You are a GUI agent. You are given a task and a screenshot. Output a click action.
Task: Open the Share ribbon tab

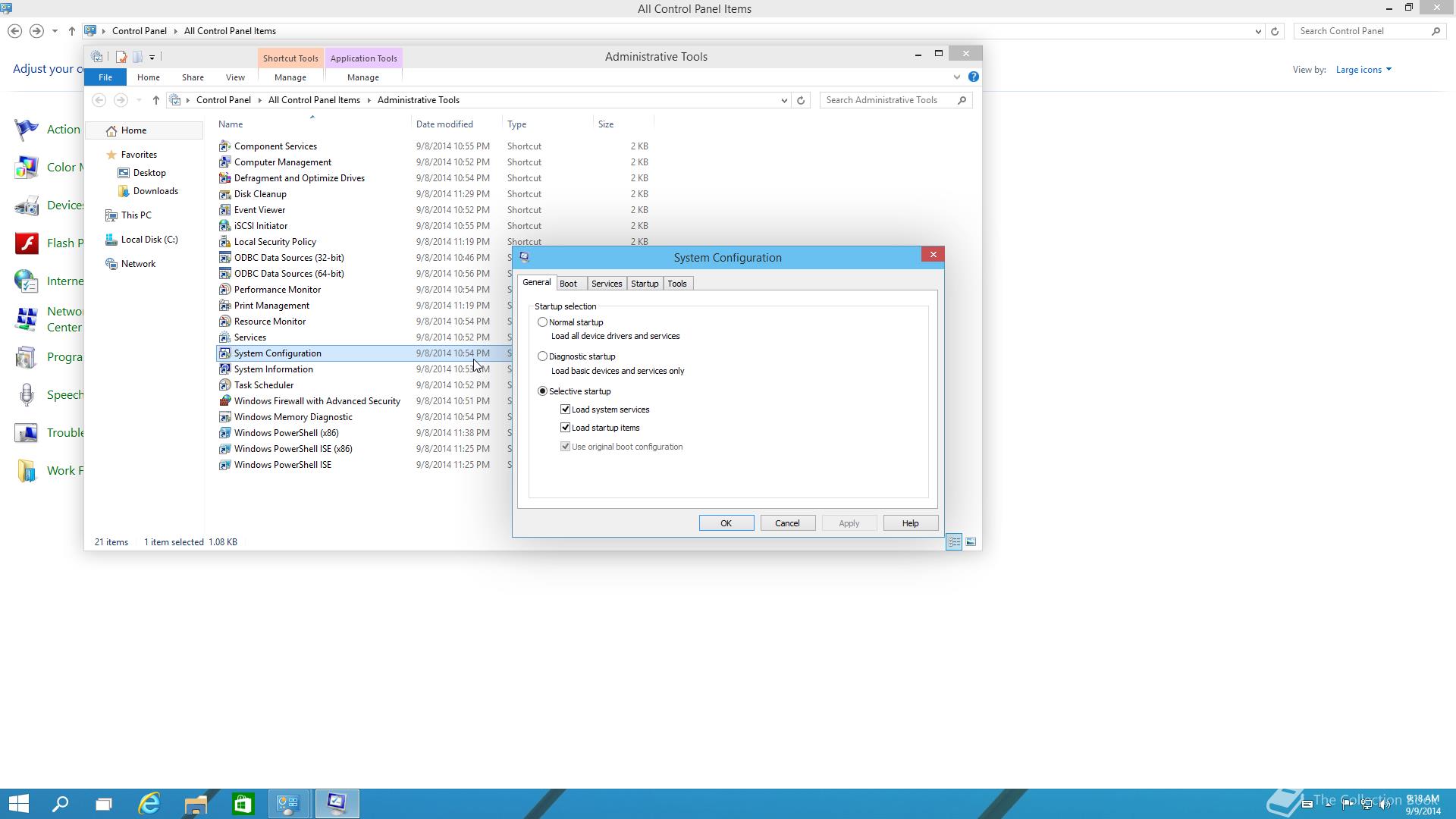pyautogui.click(x=193, y=77)
